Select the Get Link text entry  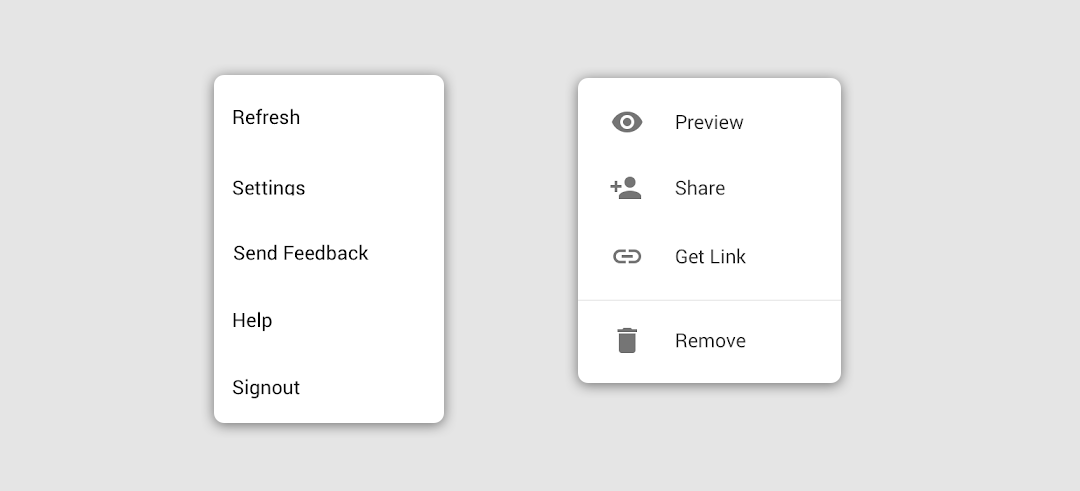coord(710,257)
